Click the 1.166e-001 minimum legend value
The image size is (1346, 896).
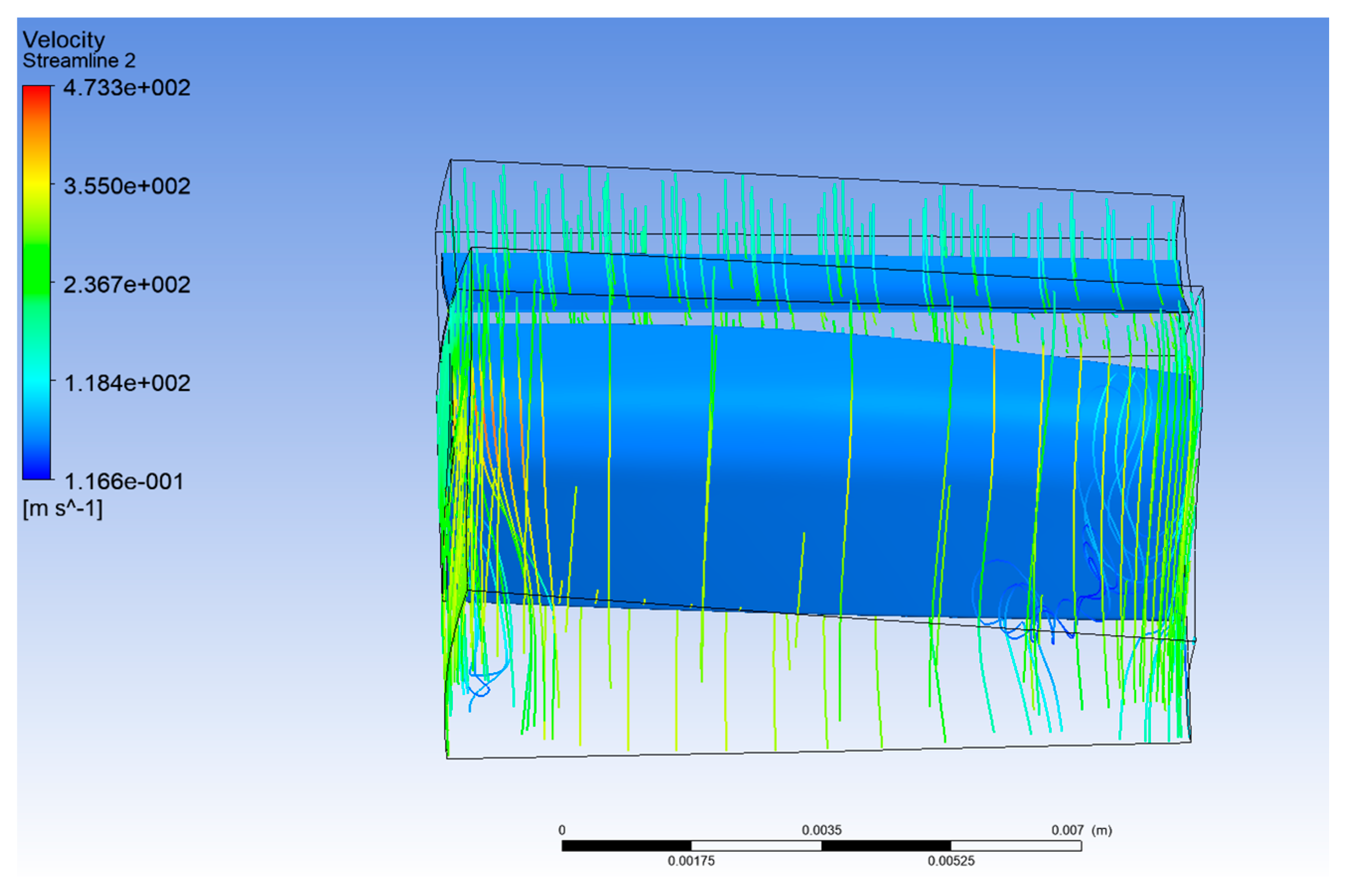pos(124,482)
